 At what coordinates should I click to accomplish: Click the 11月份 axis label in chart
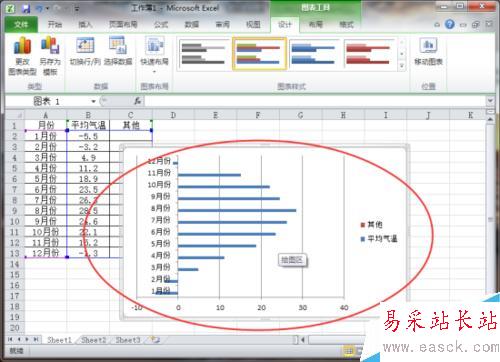pyautogui.click(x=159, y=173)
